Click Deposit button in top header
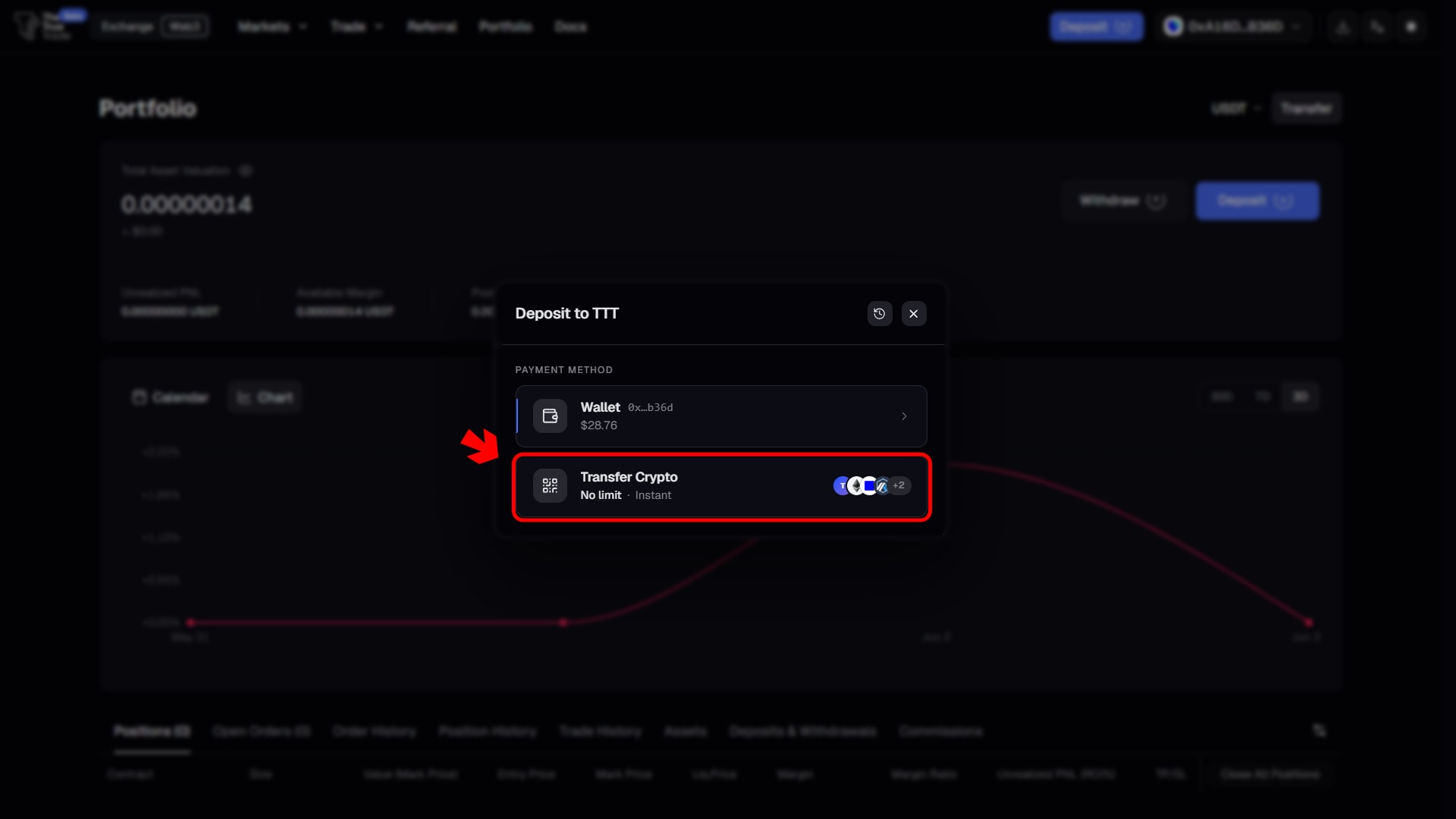This screenshot has width=1456, height=819. (x=1097, y=27)
